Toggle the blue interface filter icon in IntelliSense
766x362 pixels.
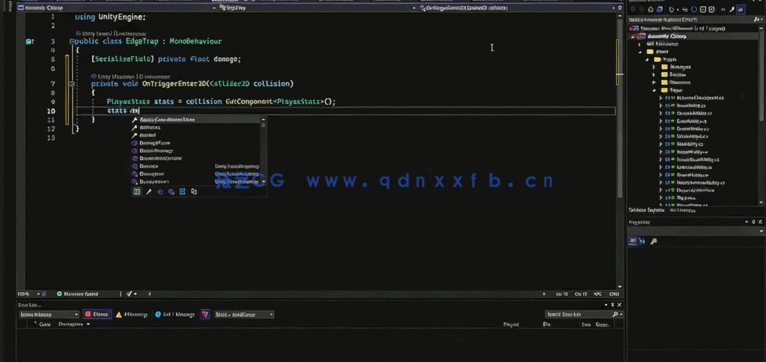182,192
